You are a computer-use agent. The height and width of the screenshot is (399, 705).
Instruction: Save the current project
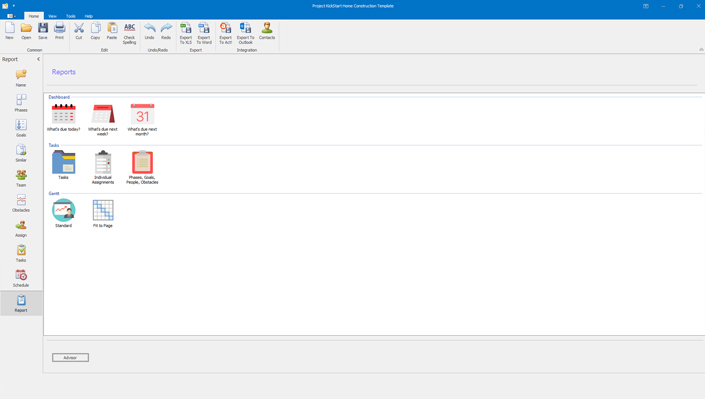coord(43,31)
